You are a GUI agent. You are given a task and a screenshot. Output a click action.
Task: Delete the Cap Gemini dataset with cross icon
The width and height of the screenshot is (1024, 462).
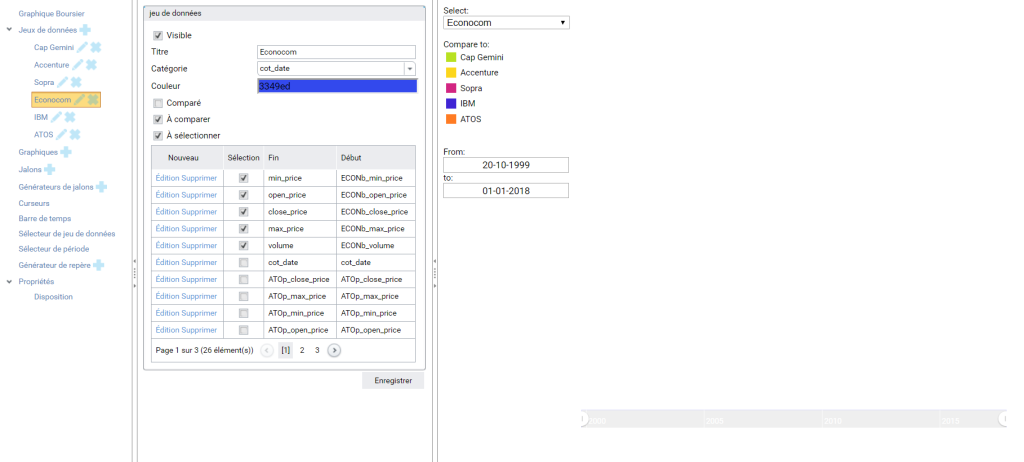95,47
